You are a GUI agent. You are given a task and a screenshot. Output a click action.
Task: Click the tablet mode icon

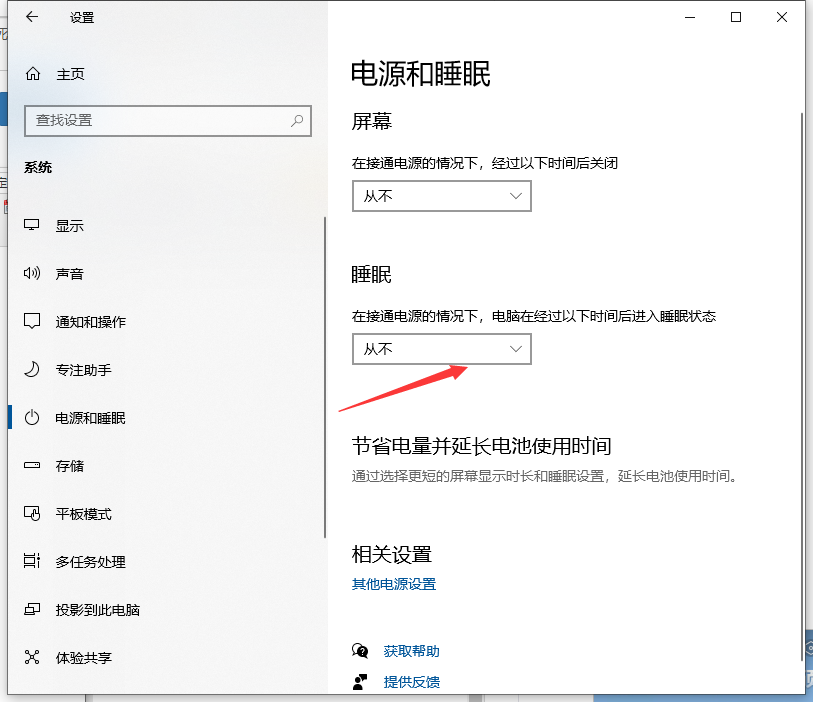pyautogui.click(x=32, y=514)
